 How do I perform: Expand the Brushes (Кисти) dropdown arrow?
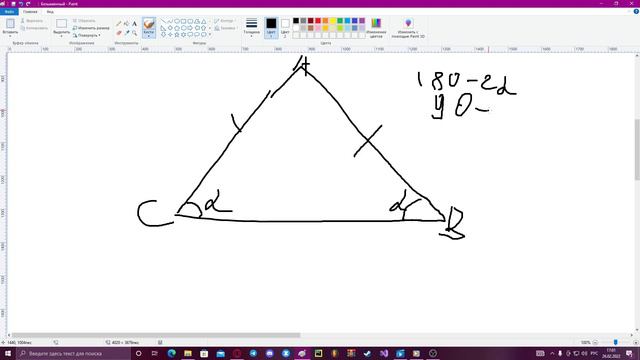point(149,36)
